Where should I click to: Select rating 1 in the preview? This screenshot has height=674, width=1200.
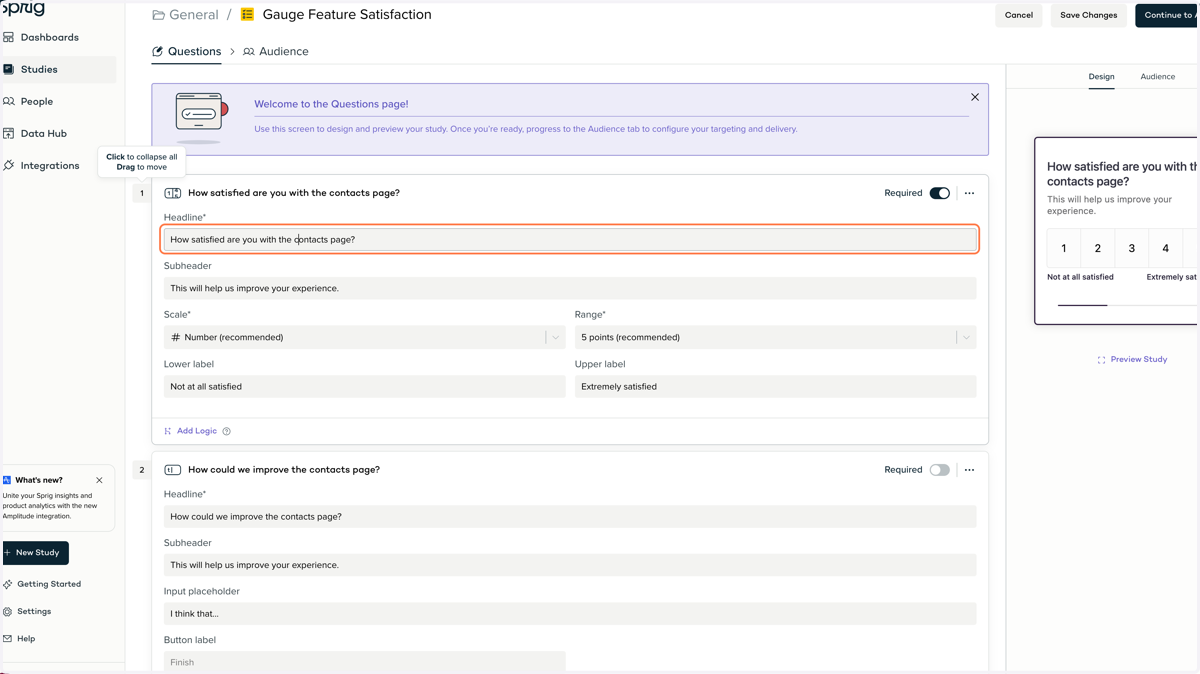pos(1064,248)
